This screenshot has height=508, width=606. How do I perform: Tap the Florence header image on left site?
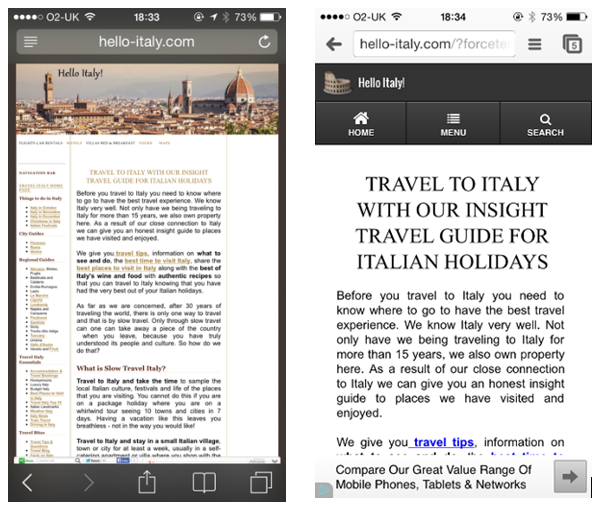[147, 99]
